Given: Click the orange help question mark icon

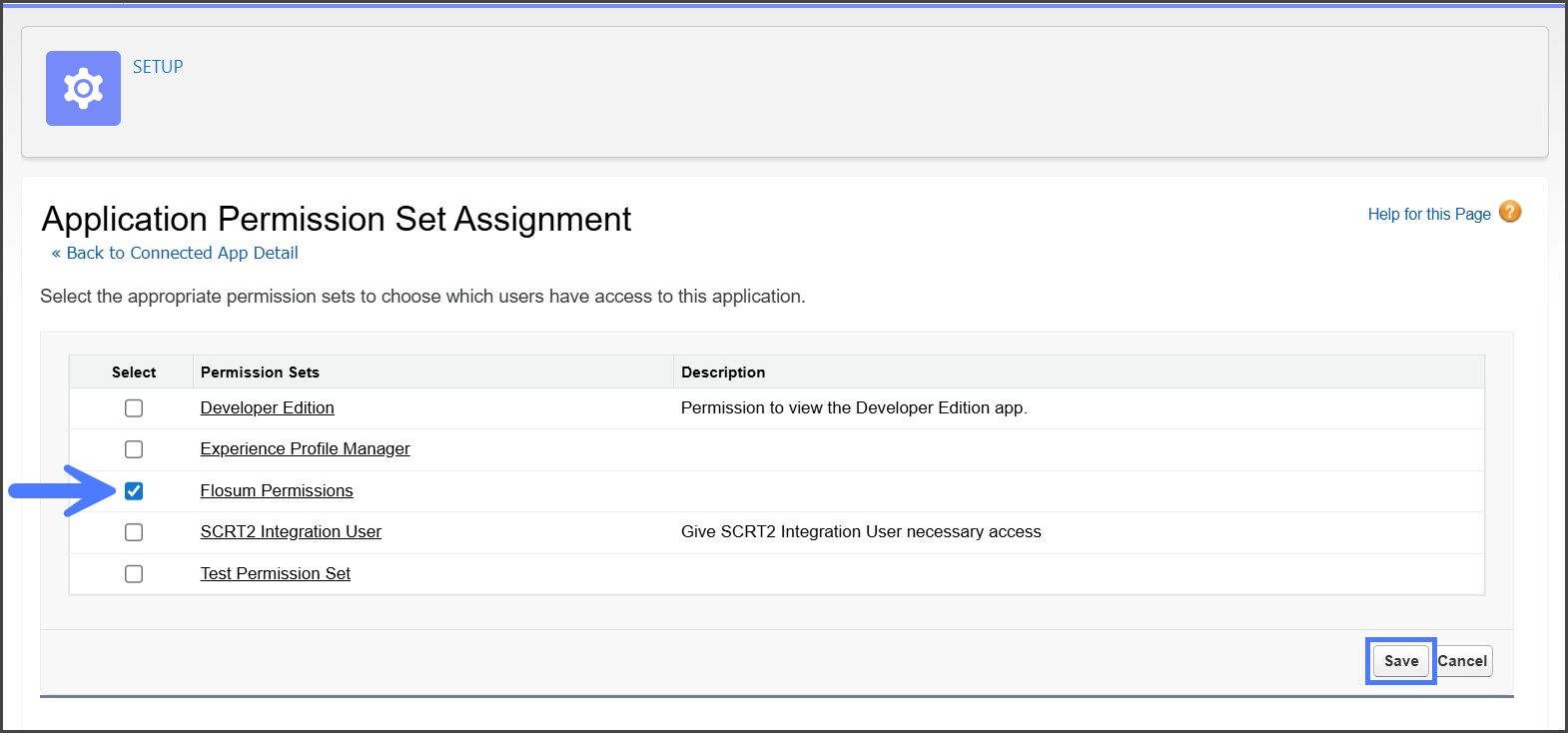Looking at the screenshot, I should coord(1510,212).
